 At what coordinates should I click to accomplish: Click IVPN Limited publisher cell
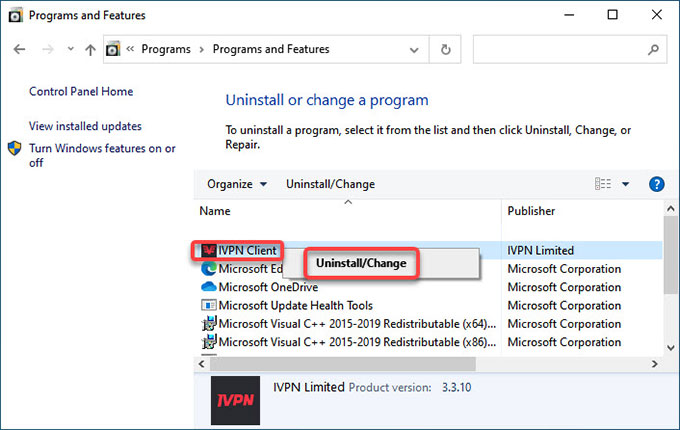click(x=540, y=251)
